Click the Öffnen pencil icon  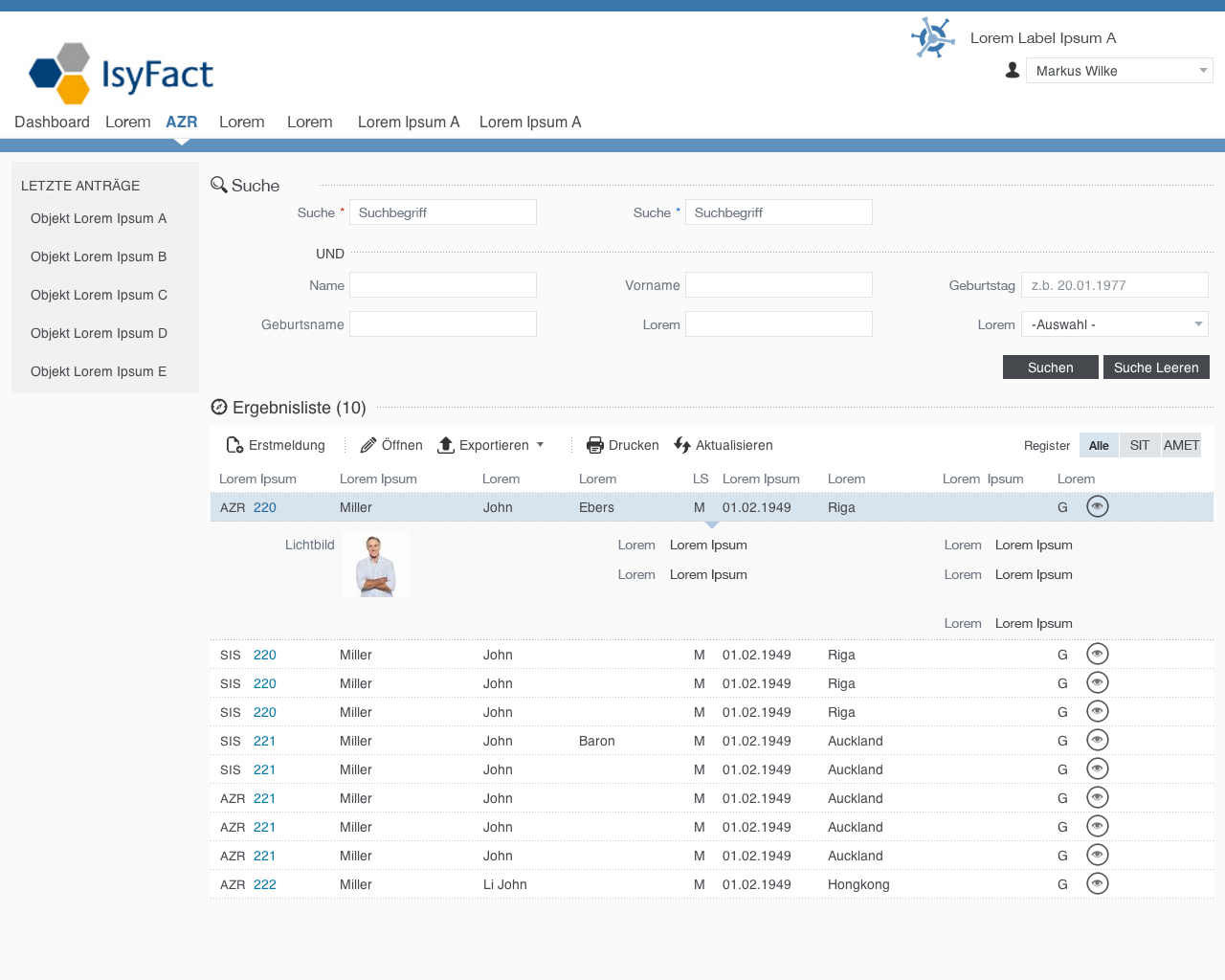click(368, 445)
